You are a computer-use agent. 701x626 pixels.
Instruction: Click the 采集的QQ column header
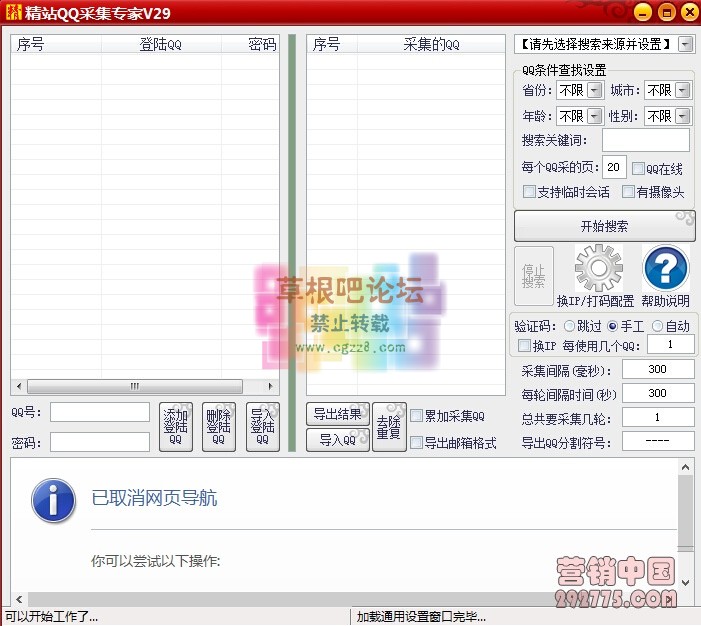431,44
